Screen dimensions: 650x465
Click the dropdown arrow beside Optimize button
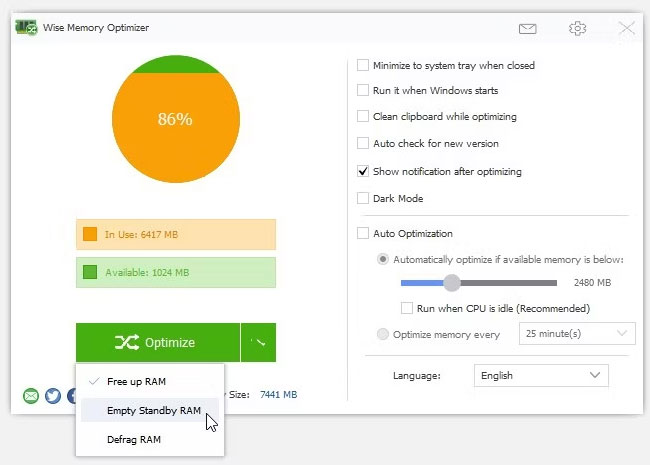[258, 342]
